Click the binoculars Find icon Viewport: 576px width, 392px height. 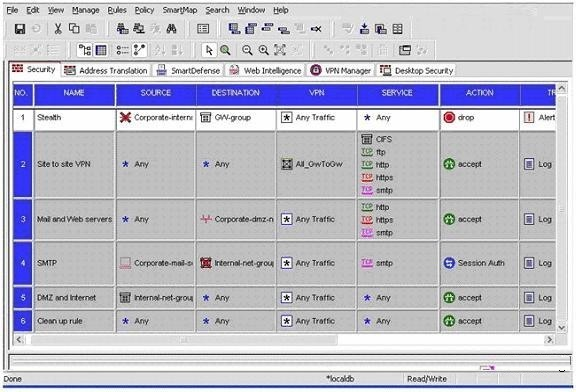pyautogui.click(x=171, y=29)
